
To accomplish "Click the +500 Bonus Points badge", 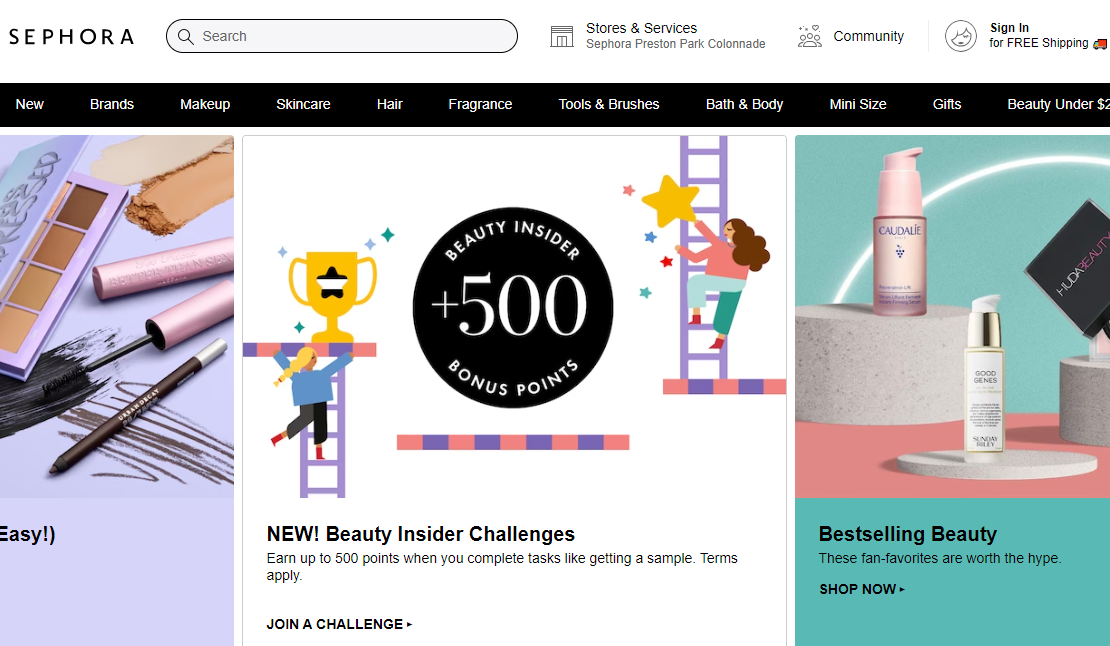I will tap(513, 307).
